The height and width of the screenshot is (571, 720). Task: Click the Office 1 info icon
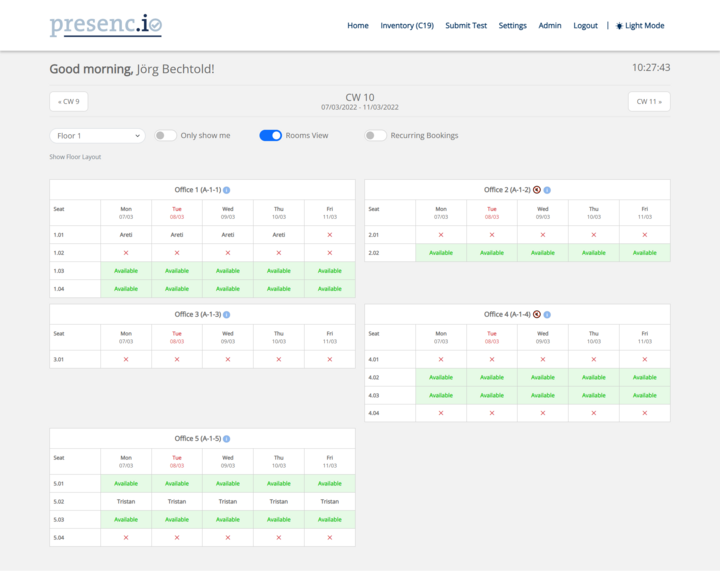[x=226, y=190]
